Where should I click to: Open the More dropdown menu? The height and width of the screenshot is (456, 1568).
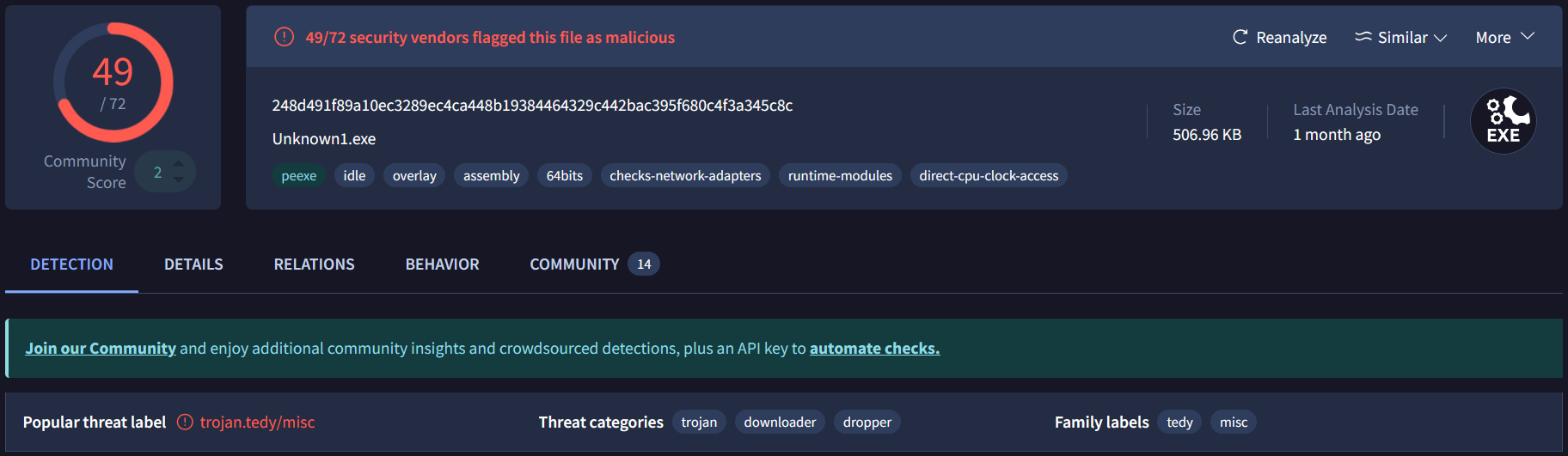1504,37
